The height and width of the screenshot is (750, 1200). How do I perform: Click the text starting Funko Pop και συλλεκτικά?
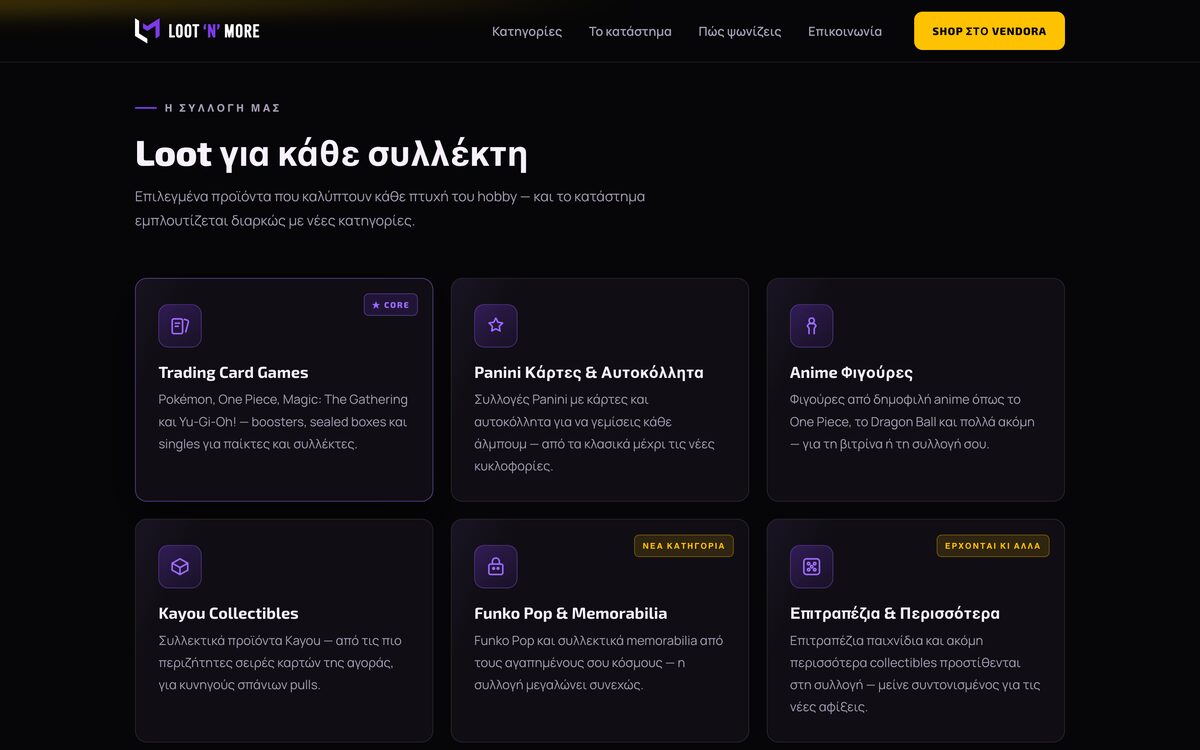[598, 663]
